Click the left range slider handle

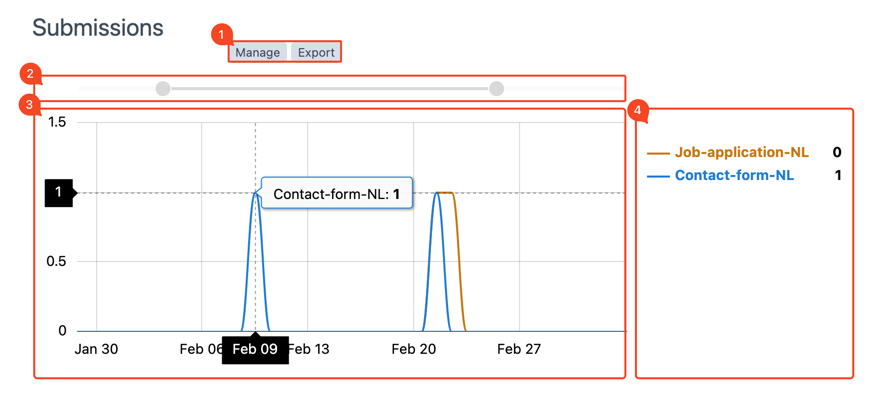click(x=163, y=89)
